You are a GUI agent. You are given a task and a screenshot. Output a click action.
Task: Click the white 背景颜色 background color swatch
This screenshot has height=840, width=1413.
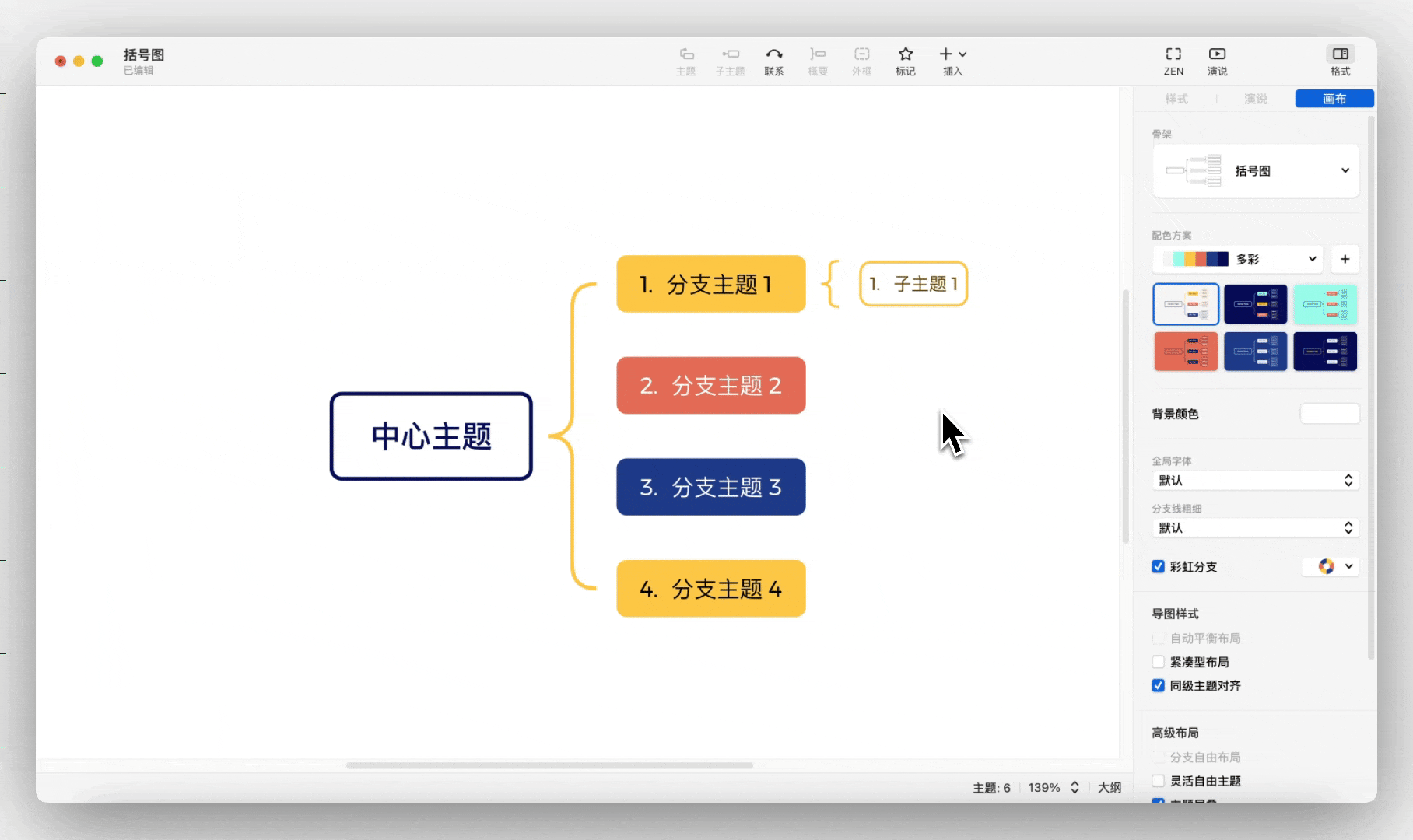tap(1329, 413)
